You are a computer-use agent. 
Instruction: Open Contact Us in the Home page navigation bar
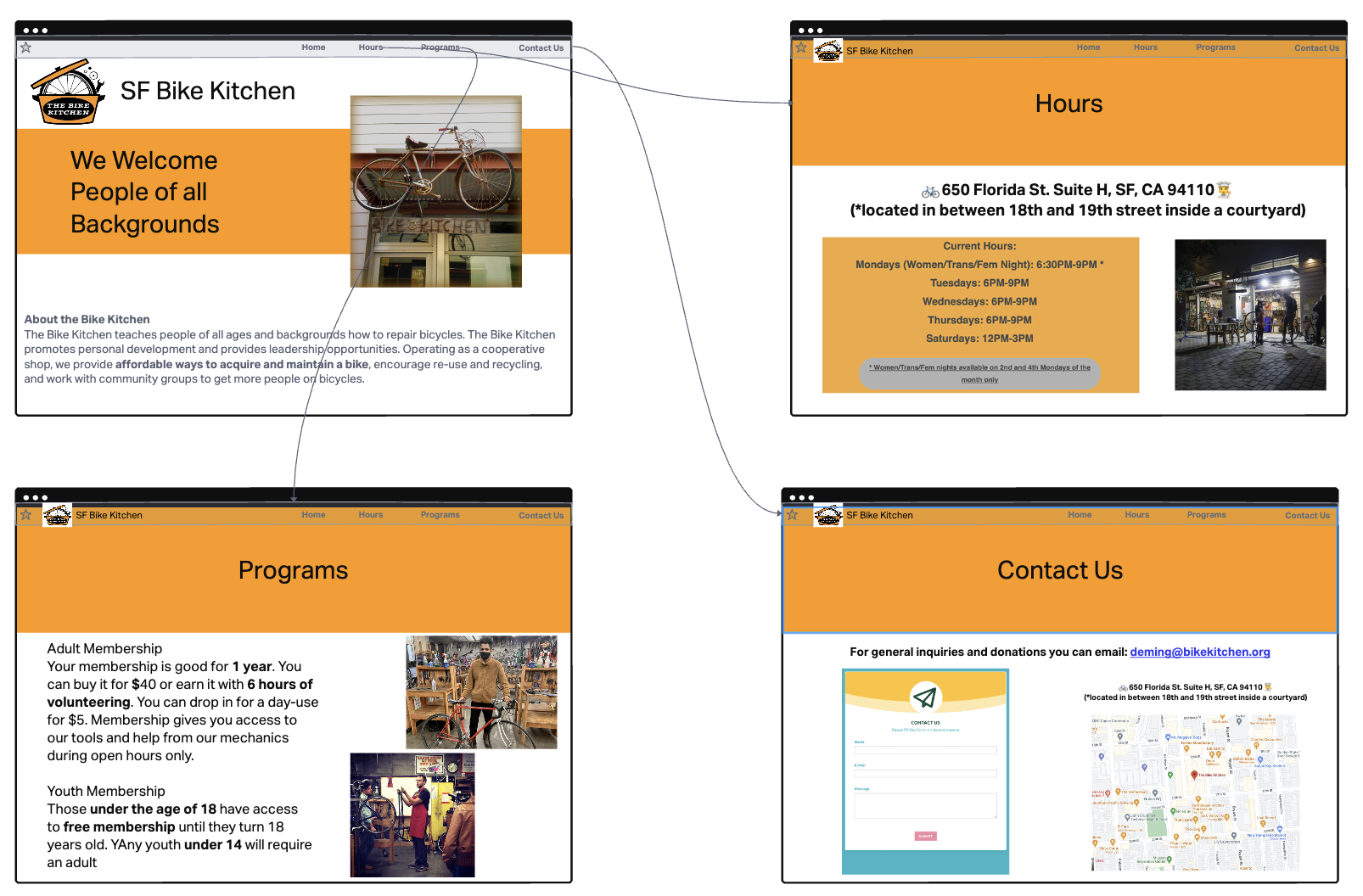click(541, 48)
